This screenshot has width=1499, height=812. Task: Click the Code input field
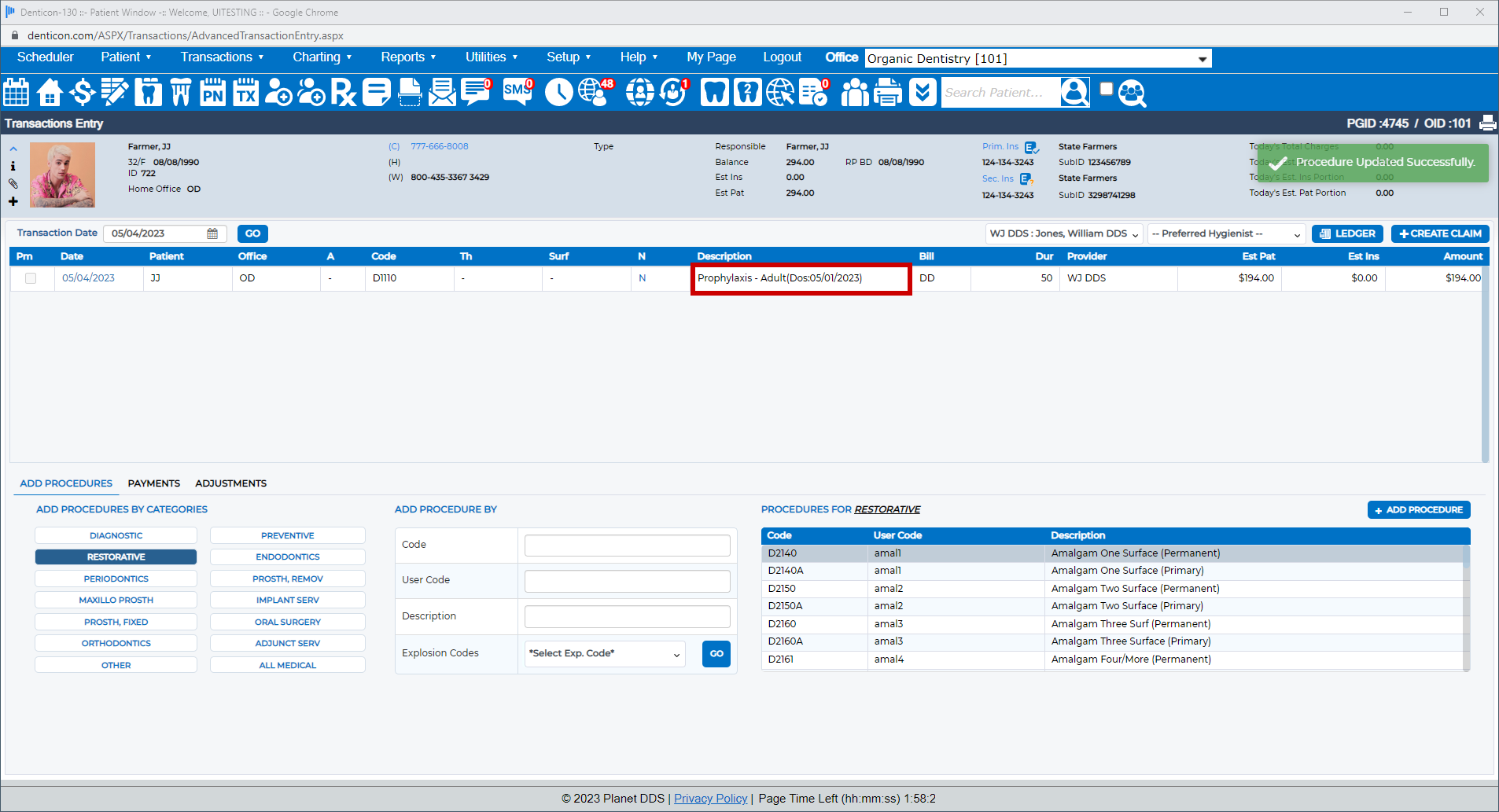pos(627,545)
